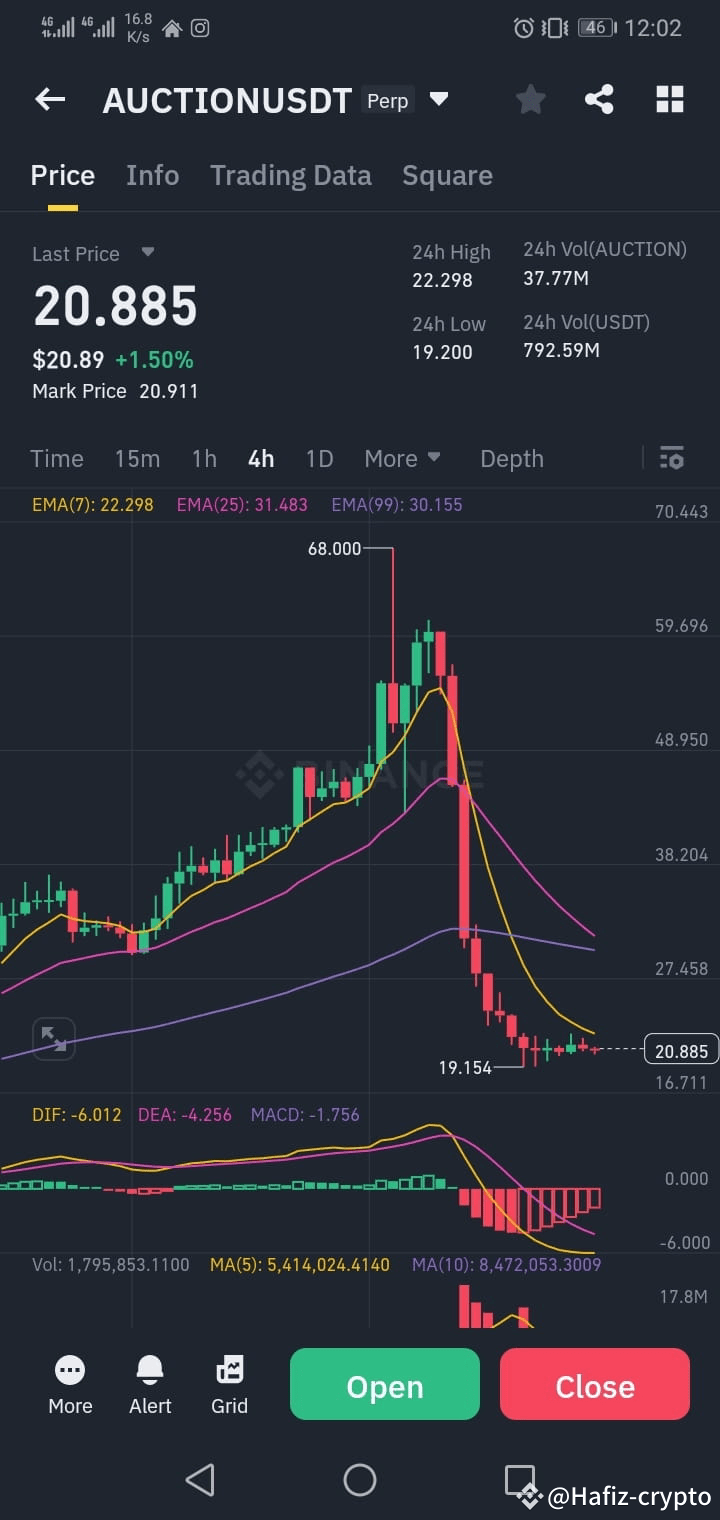Switch to the Trading Data tab
The image size is (720, 1520).
pyautogui.click(x=290, y=175)
